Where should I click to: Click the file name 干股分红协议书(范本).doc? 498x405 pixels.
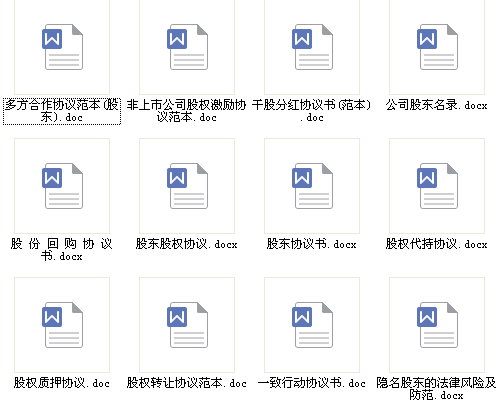click(312, 111)
